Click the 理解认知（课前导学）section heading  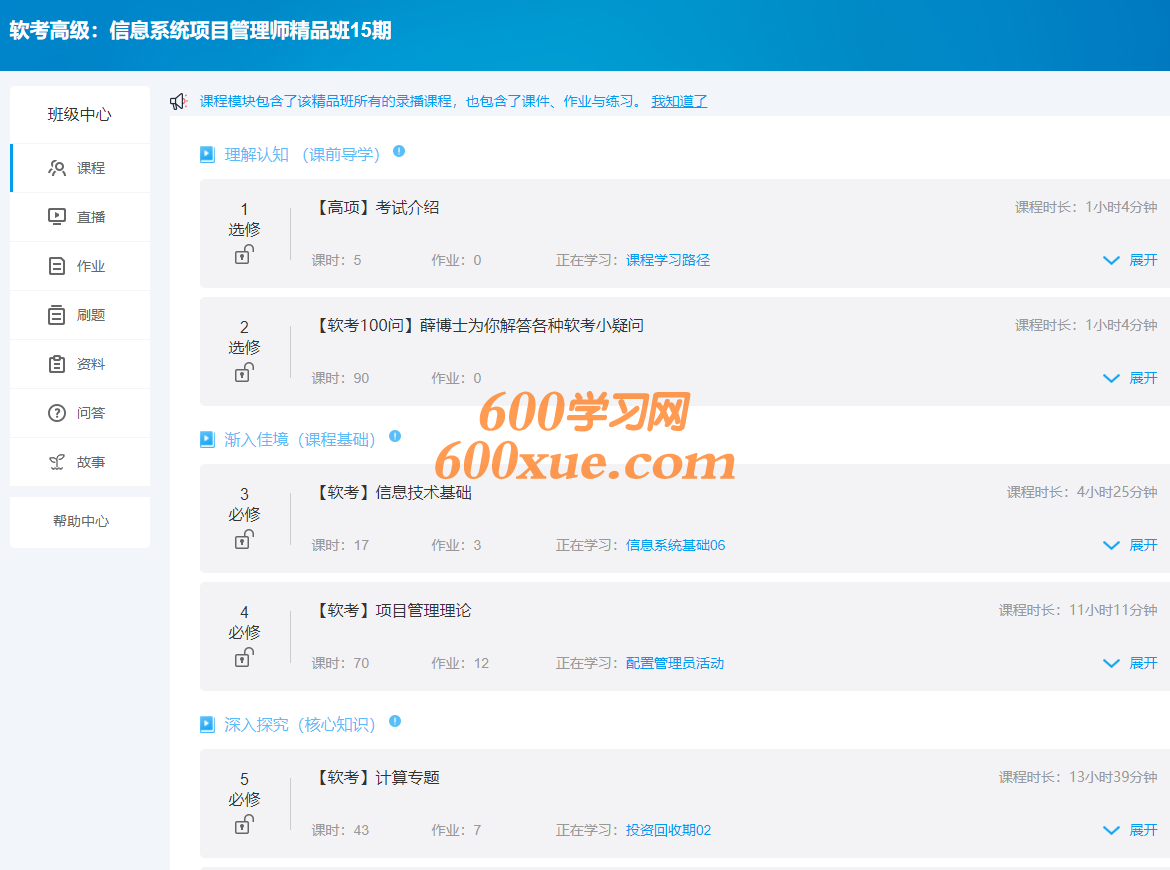click(302, 154)
